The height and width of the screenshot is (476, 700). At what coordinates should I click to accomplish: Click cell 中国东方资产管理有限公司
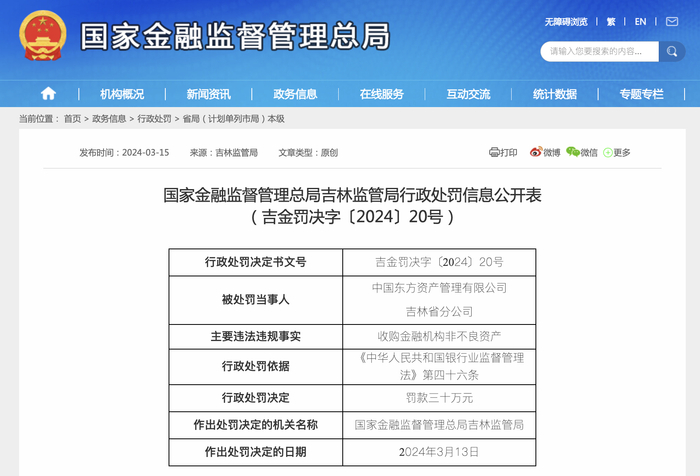click(x=439, y=288)
